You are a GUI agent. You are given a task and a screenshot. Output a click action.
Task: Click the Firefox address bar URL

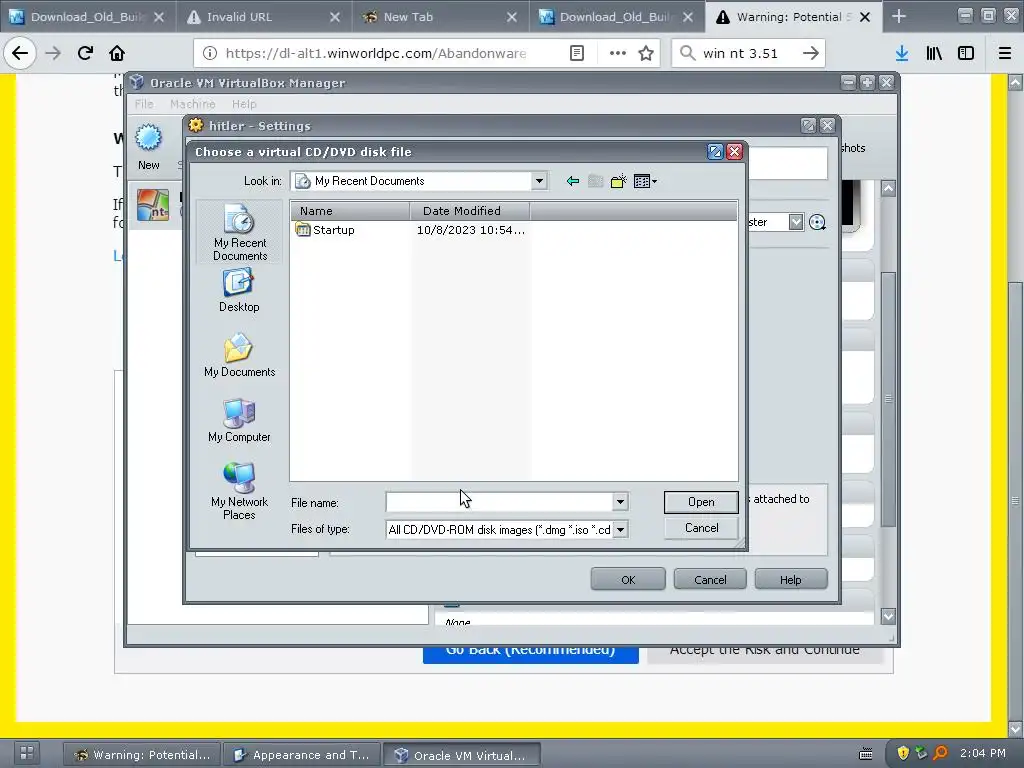tap(376, 53)
